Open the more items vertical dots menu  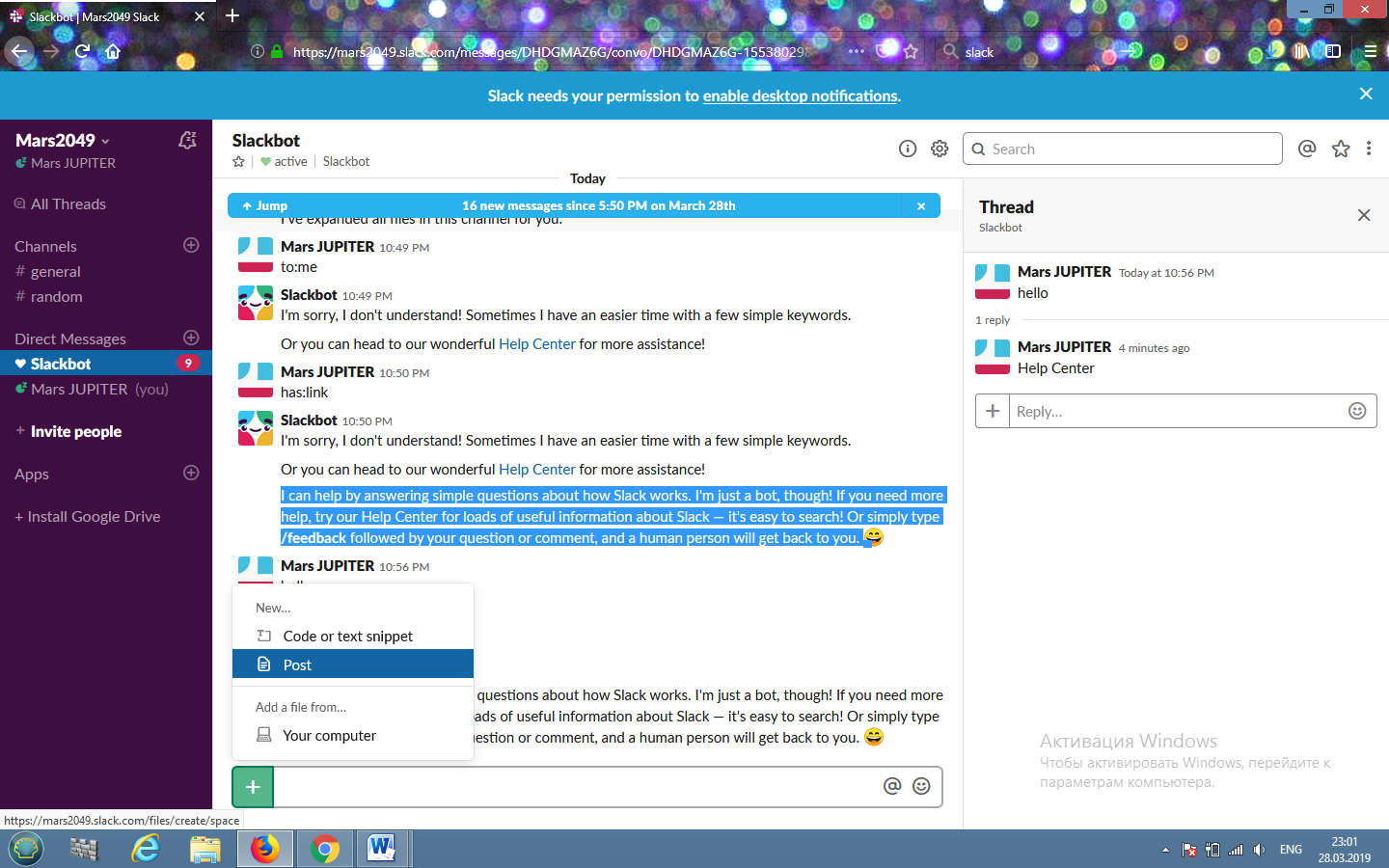[1369, 149]
